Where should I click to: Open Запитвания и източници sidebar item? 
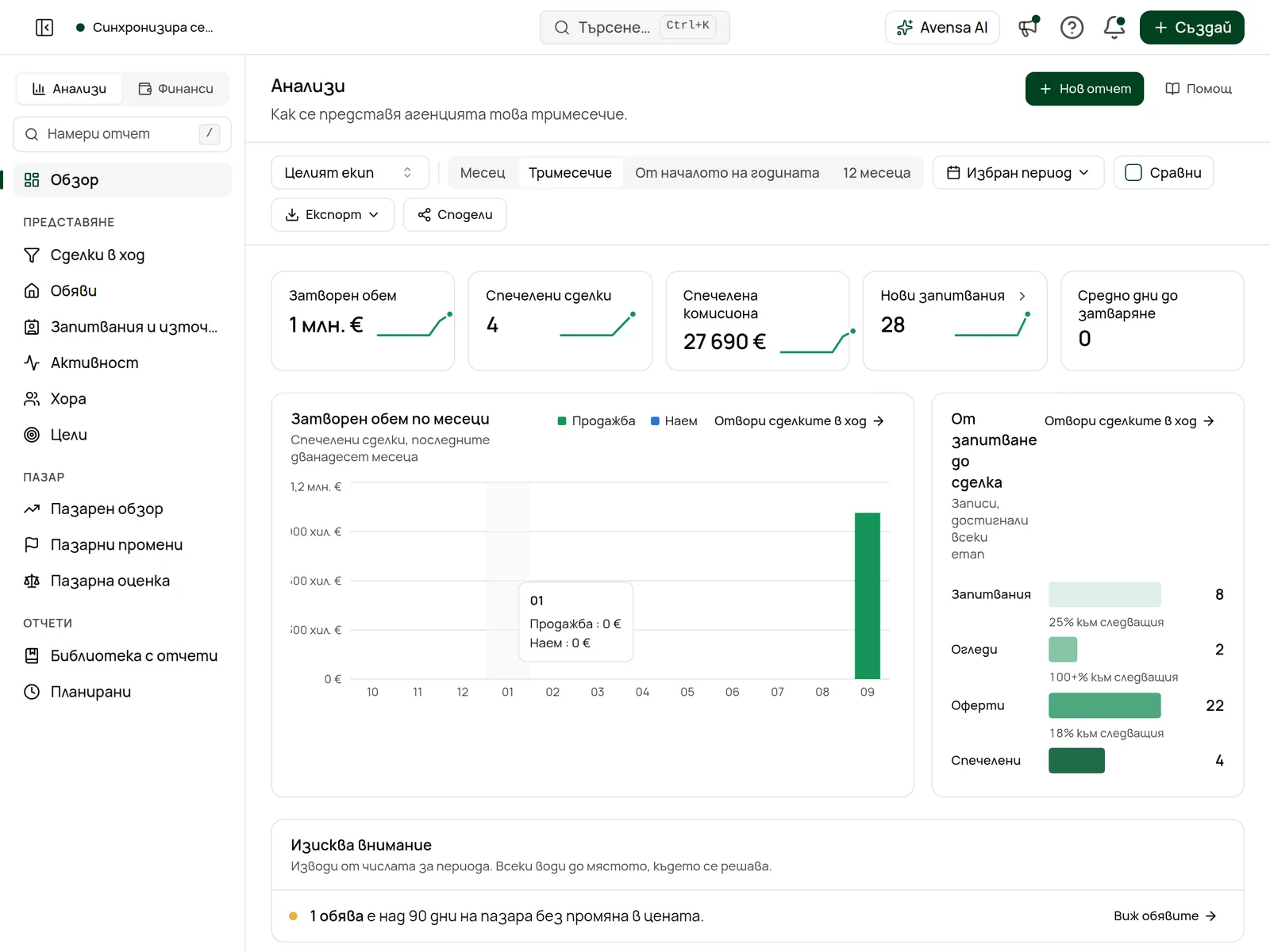(122, 327)
